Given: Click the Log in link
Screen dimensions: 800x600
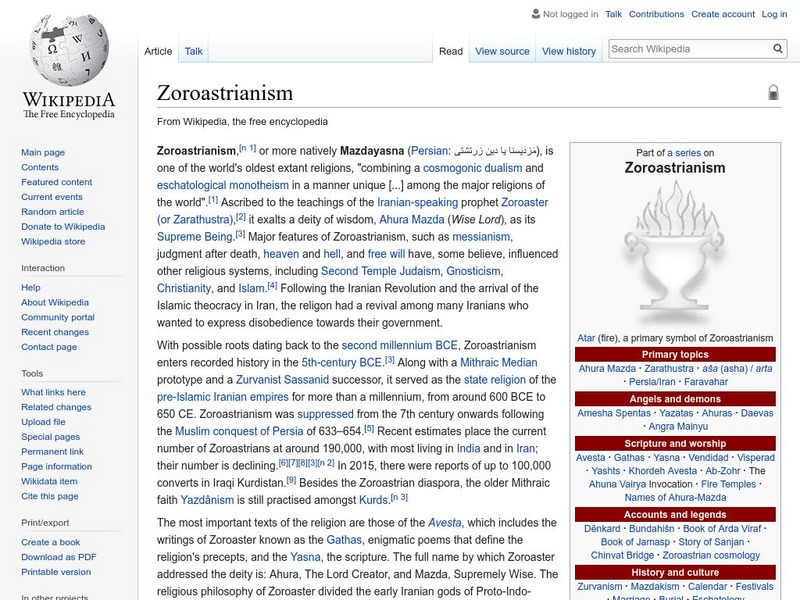Looking at the screenshot, I should coord(774,14).
